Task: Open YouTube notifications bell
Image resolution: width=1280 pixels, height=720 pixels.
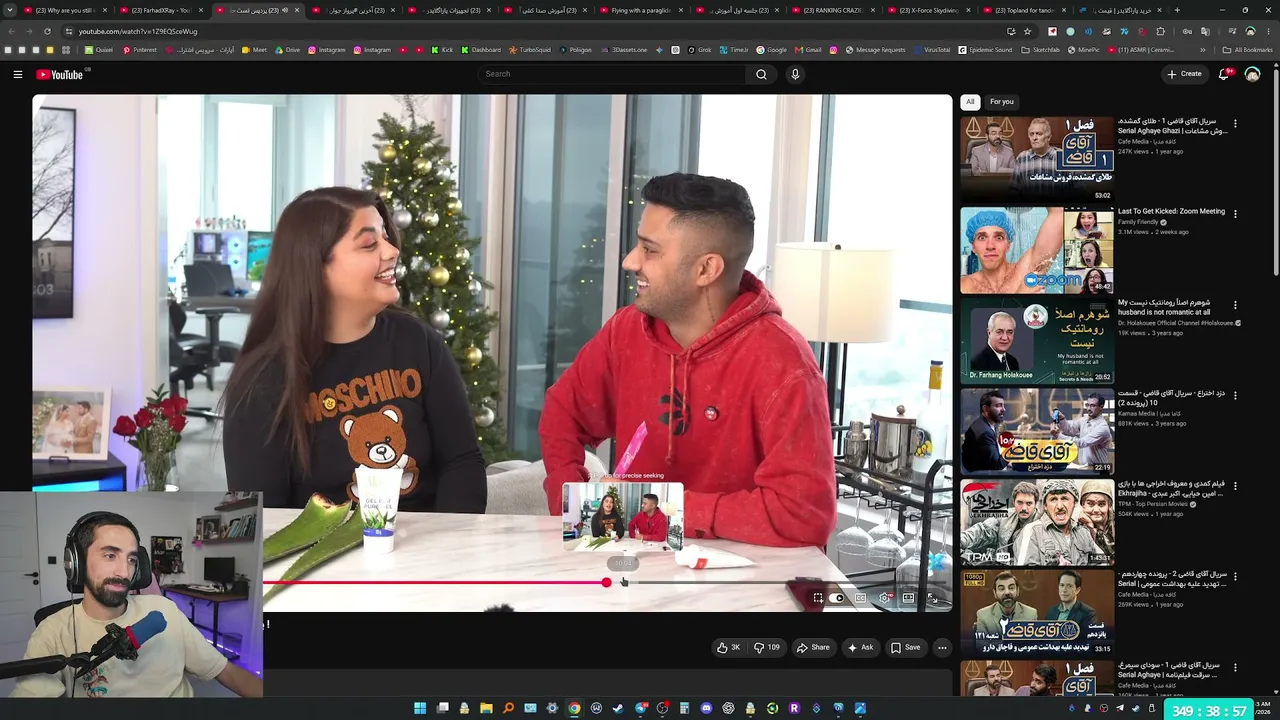Action: click(1223, 74)
